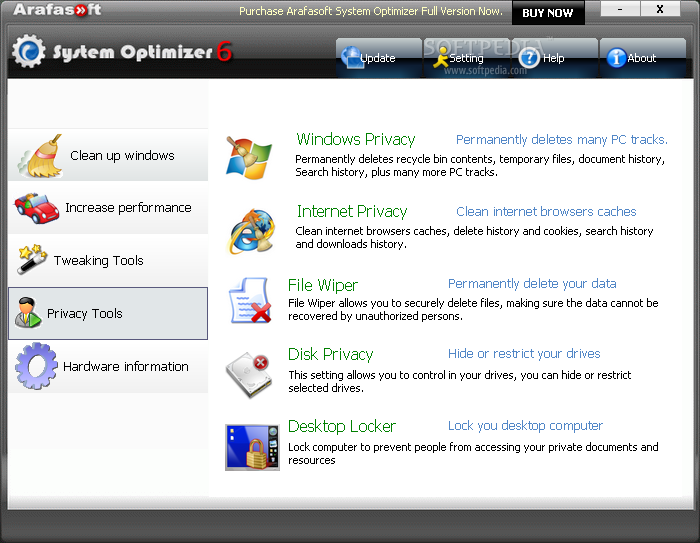Click the blue gear Hardware information icon

click(x=36, y=366)
